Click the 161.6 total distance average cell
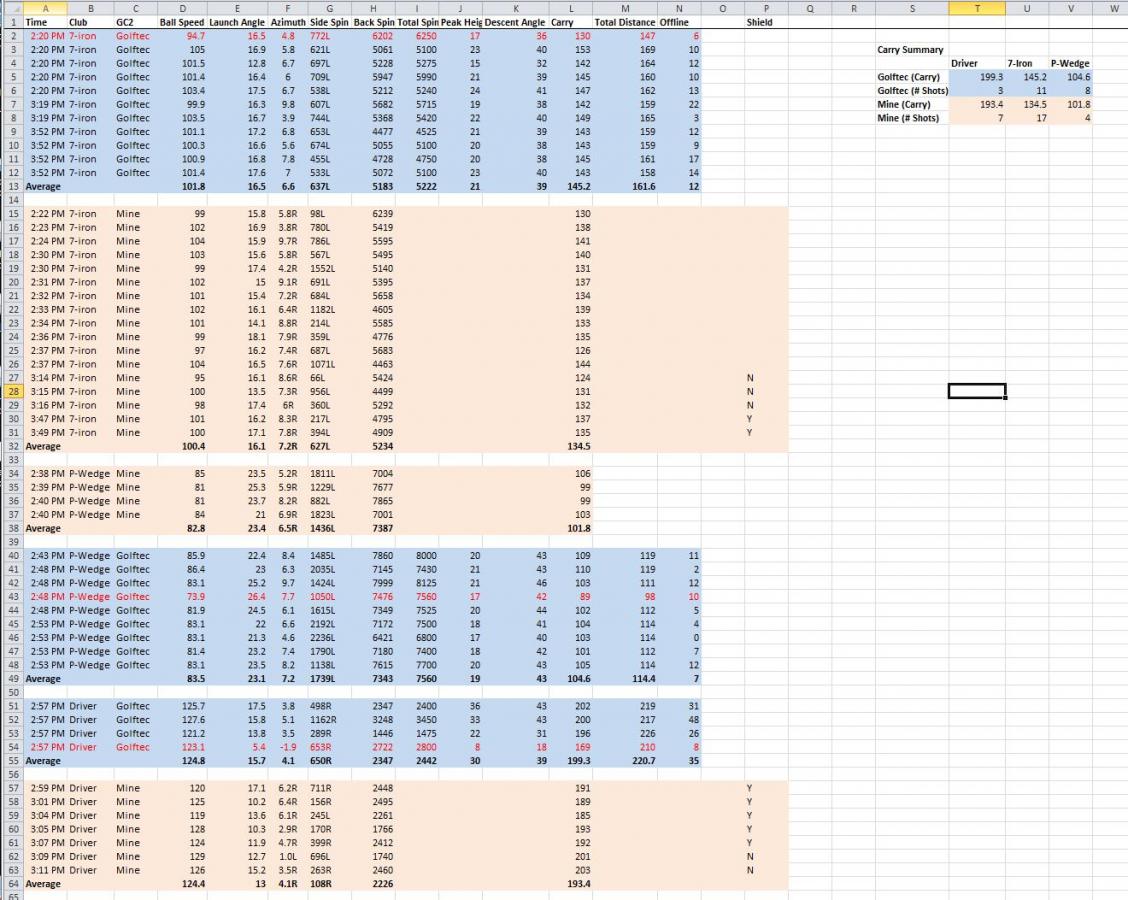 [x=625, y=186]
